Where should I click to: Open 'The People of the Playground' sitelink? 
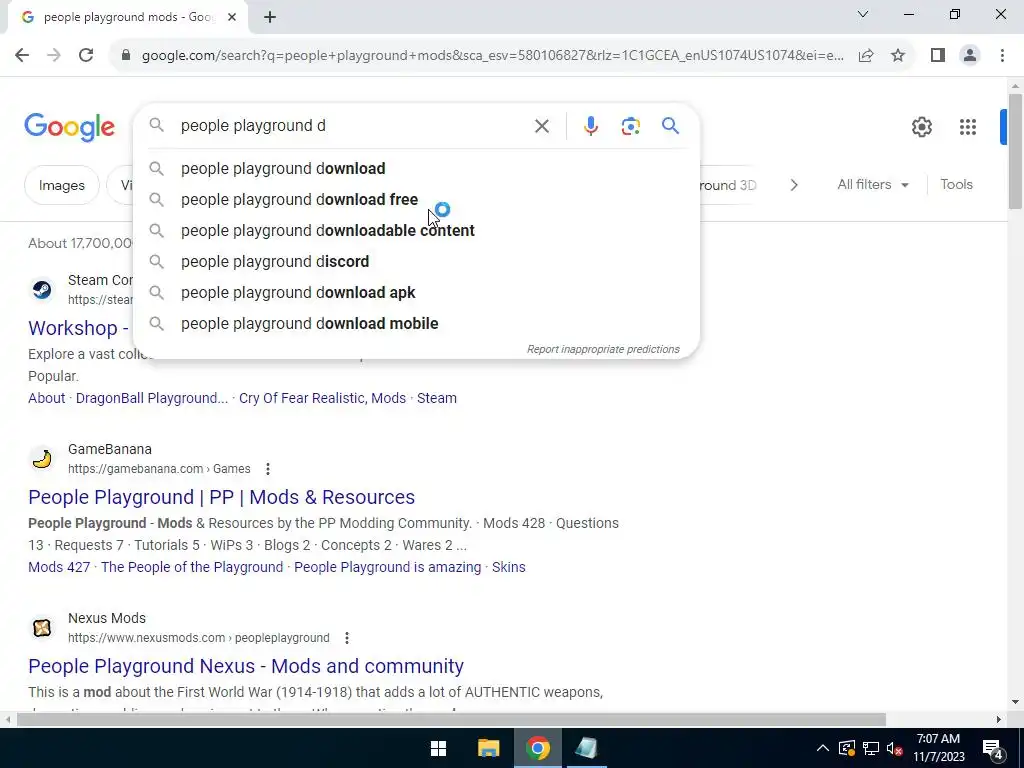click(x=192, y=568)
